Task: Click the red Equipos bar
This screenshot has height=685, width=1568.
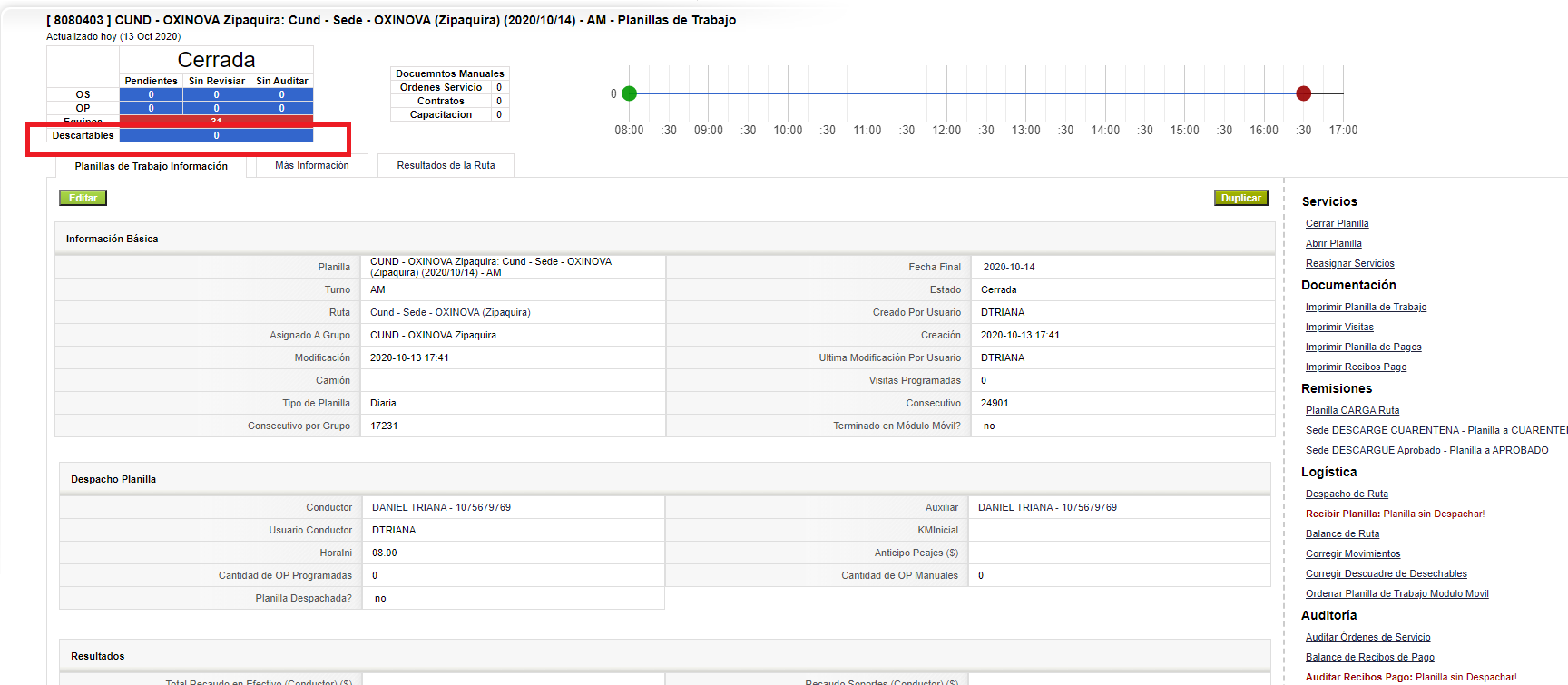Action: pos(216,121)
